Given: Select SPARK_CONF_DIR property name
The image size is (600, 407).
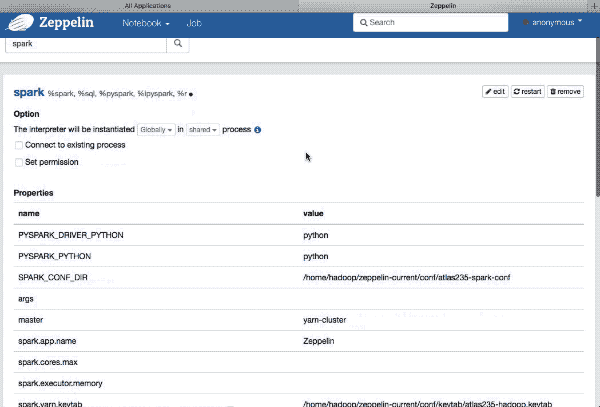Looking at the screenshot, I should (x=53, y=277).
